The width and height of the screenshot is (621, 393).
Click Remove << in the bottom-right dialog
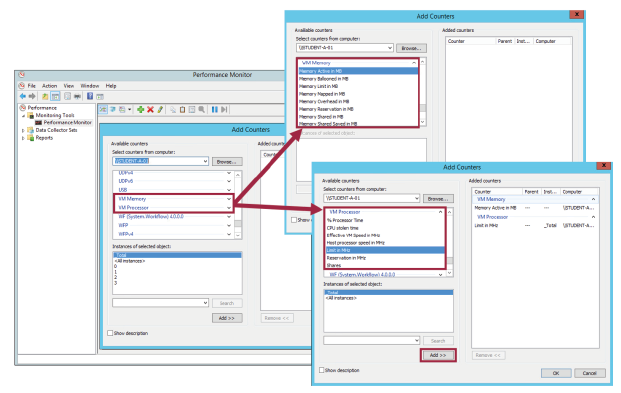(488, 355)
